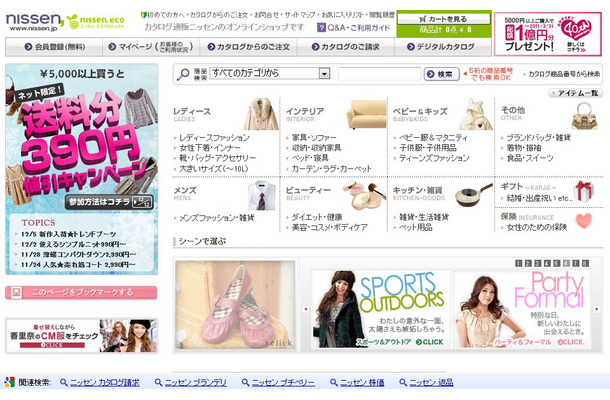Click アイテム一覧 button

(575, 93)
